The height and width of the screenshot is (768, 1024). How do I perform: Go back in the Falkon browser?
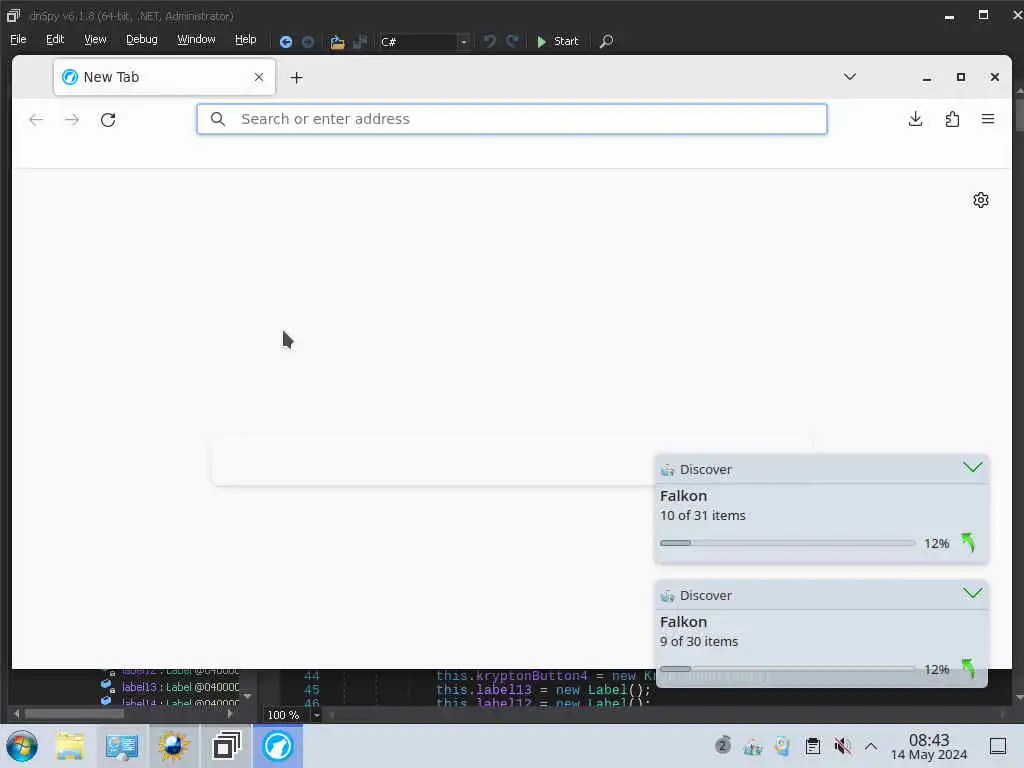click(x=36, y=120)
